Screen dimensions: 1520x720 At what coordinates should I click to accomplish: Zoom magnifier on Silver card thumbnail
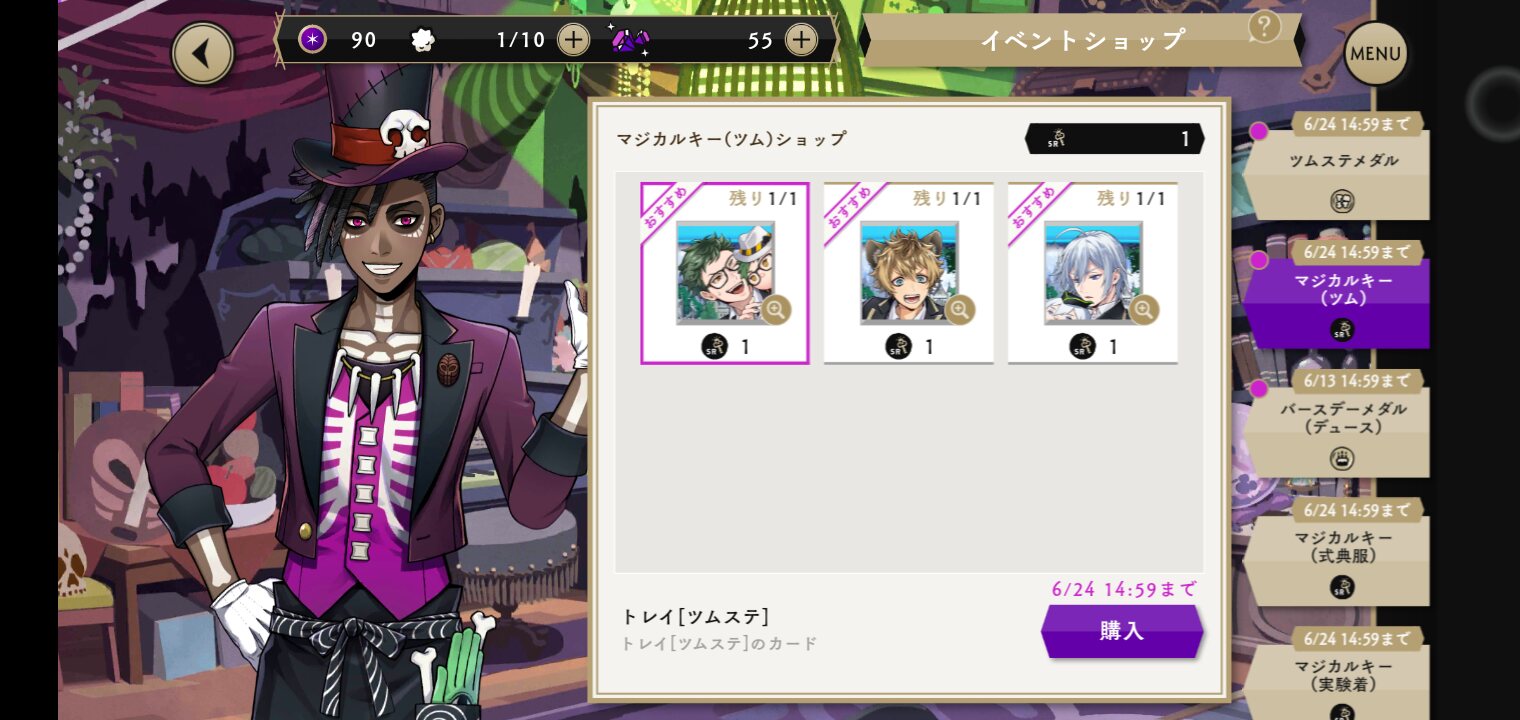click(1144, 310)
